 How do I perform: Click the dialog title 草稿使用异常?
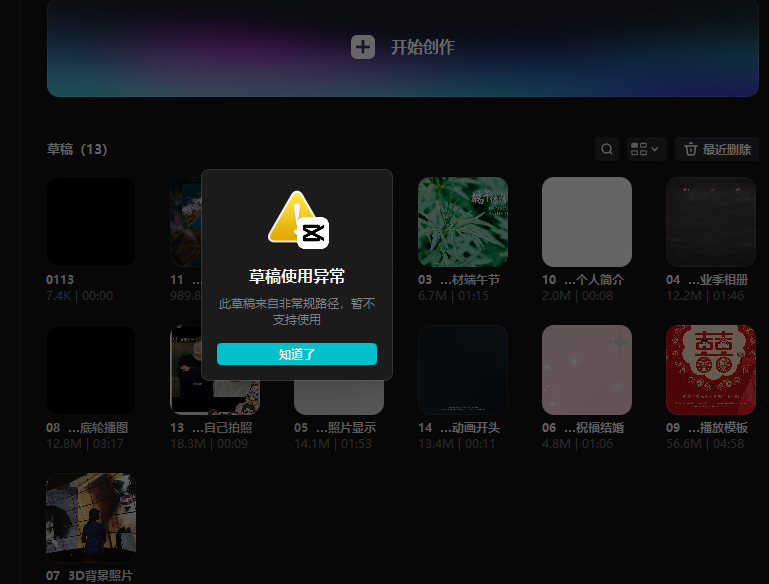tap(297, 277)
